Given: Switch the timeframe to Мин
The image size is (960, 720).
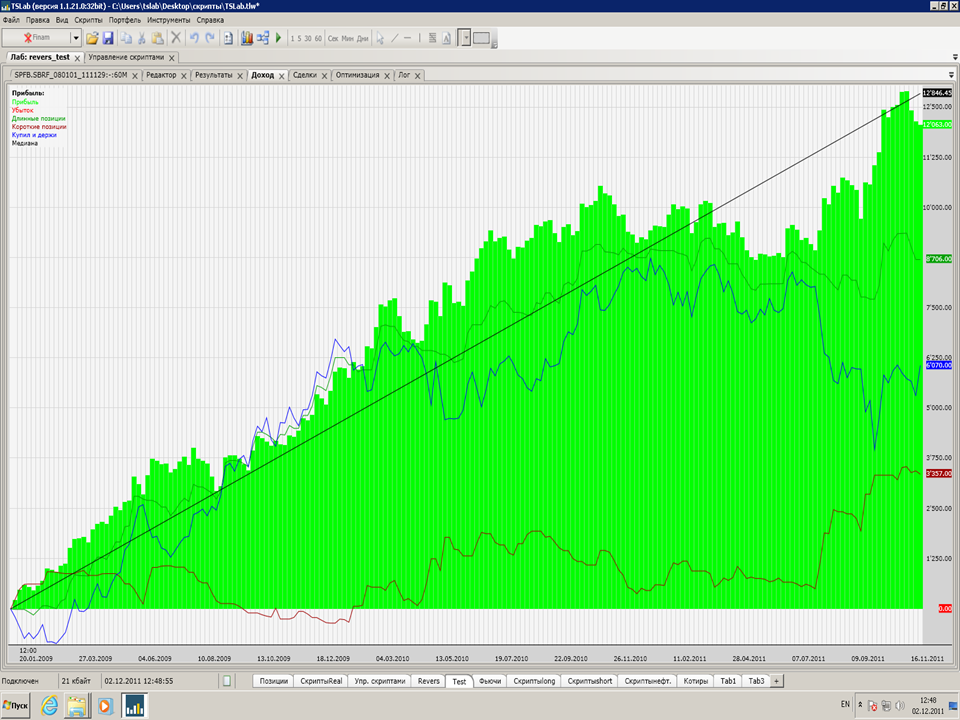Looking at the screenshot, I should click(x=347, y=38).
